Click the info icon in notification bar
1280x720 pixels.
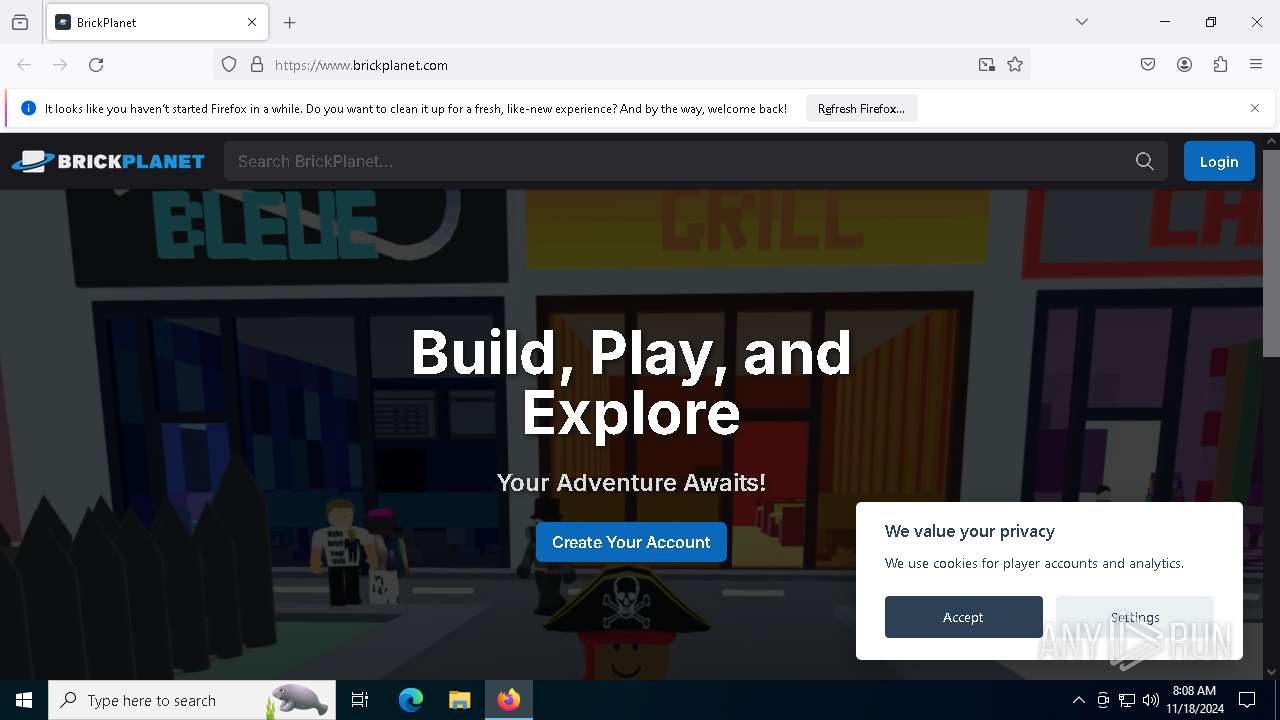(28, 108)
